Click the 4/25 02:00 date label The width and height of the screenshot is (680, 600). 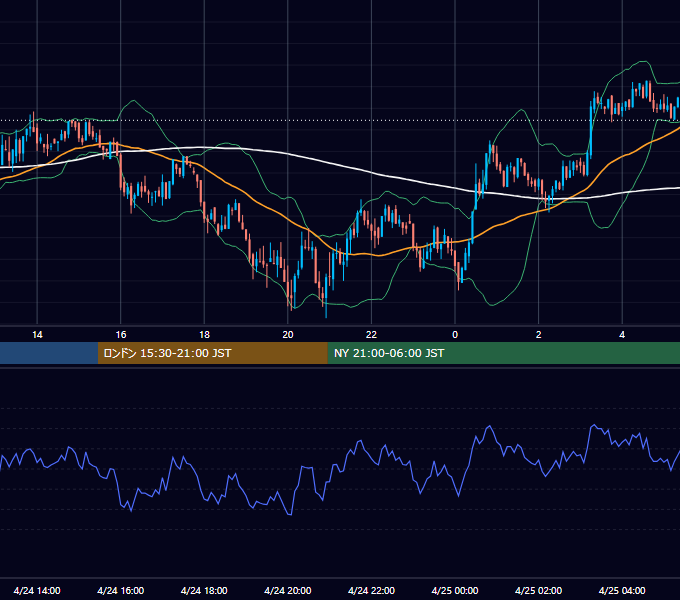coord(538,590)
